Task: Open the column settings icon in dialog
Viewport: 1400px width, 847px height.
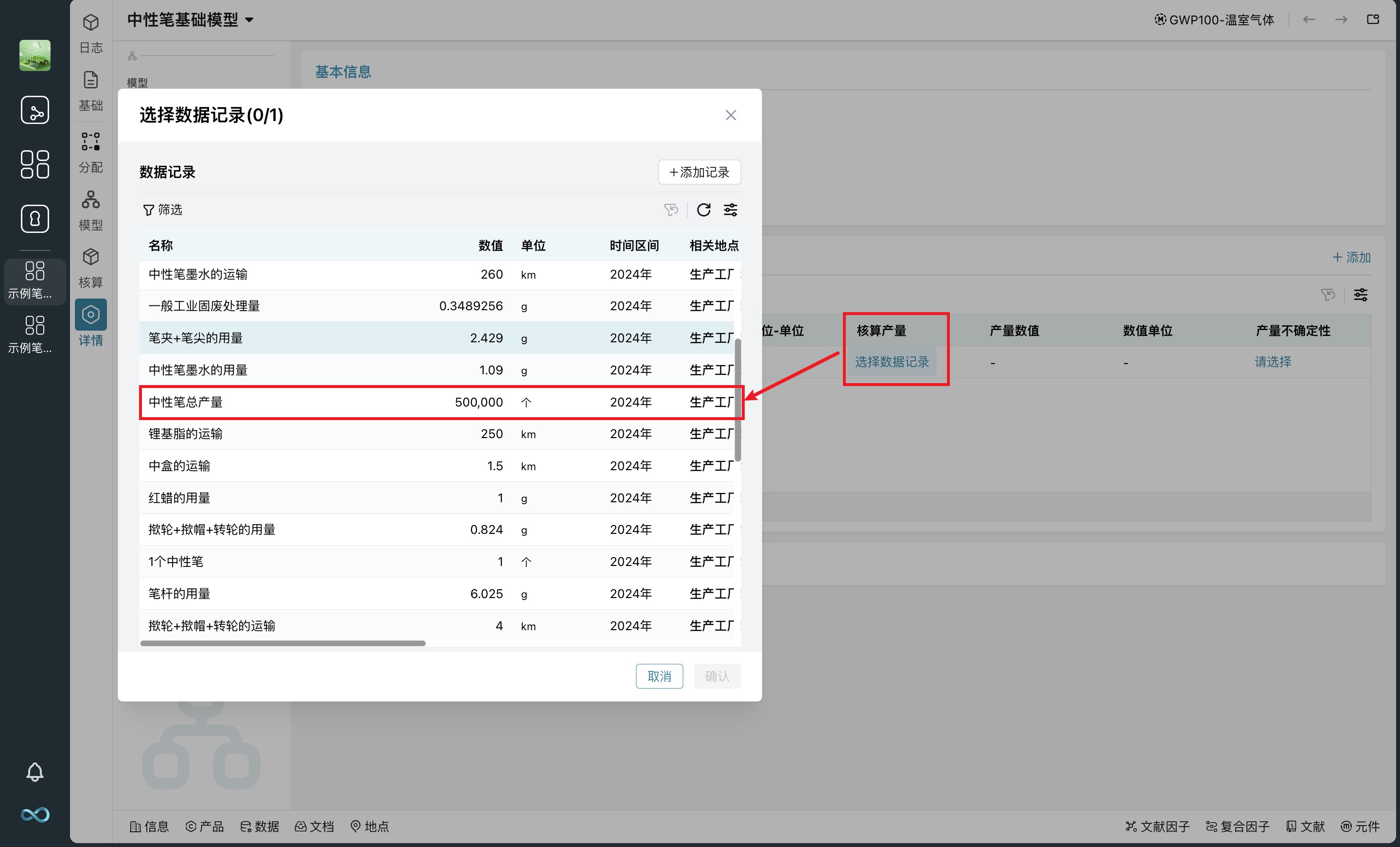Action: tap(730, 210)
